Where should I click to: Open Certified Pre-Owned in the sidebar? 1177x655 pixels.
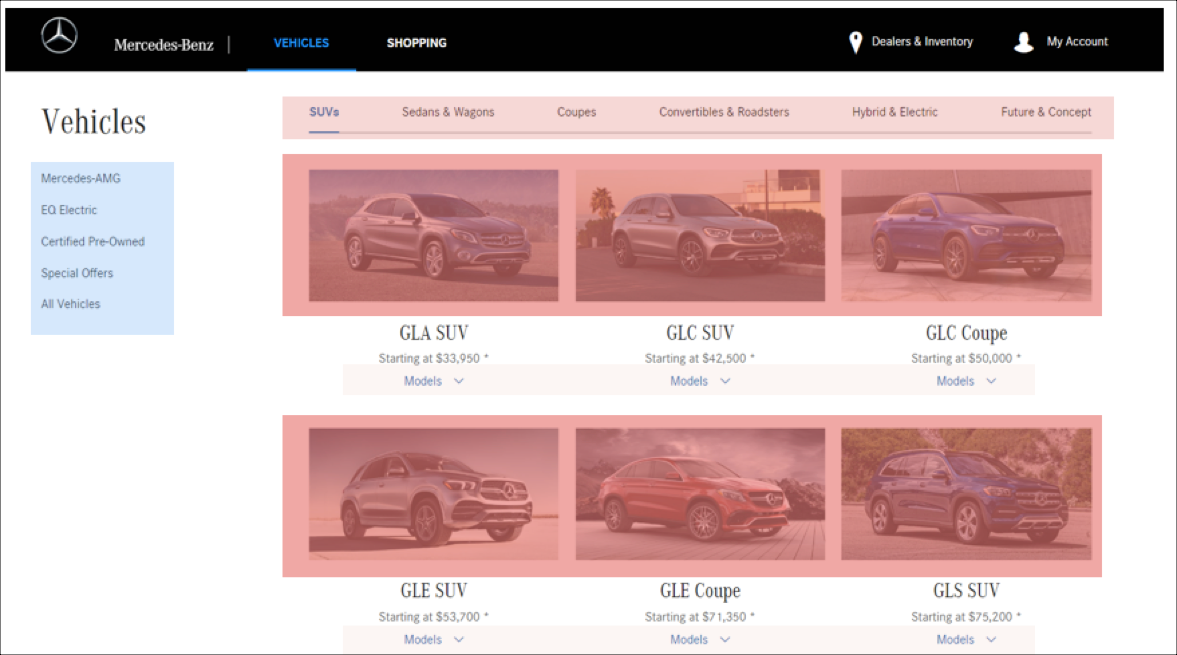[x=93, y=242]
